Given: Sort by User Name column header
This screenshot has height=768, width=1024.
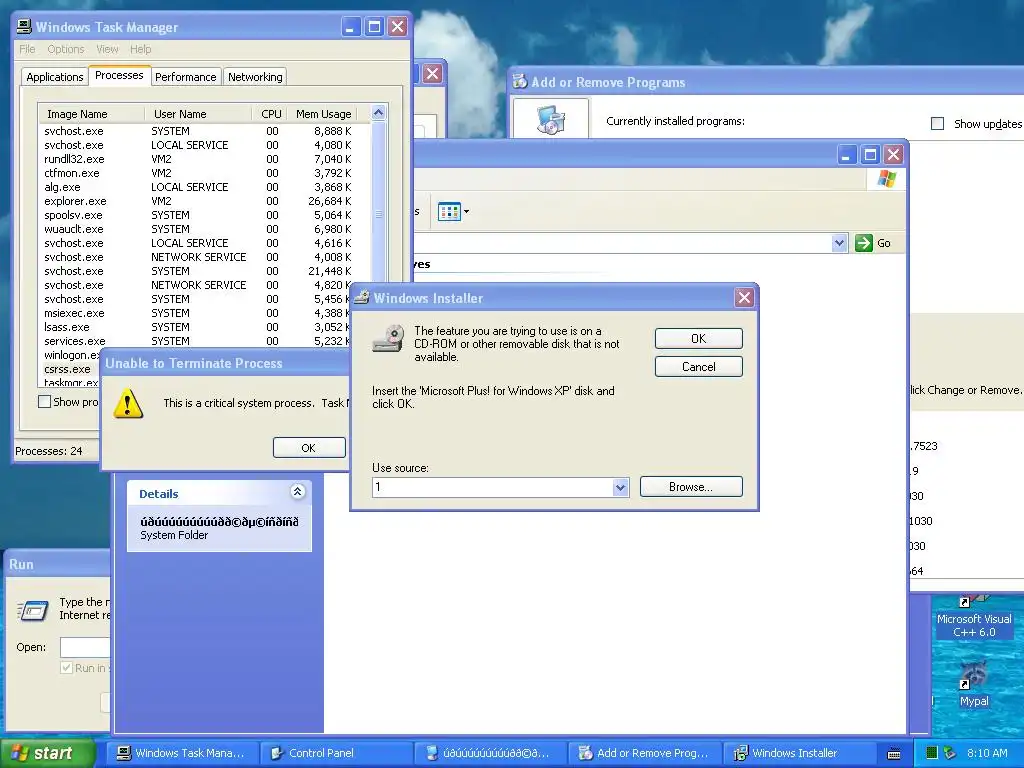Looking at the screenshot, I should (198, 114).
